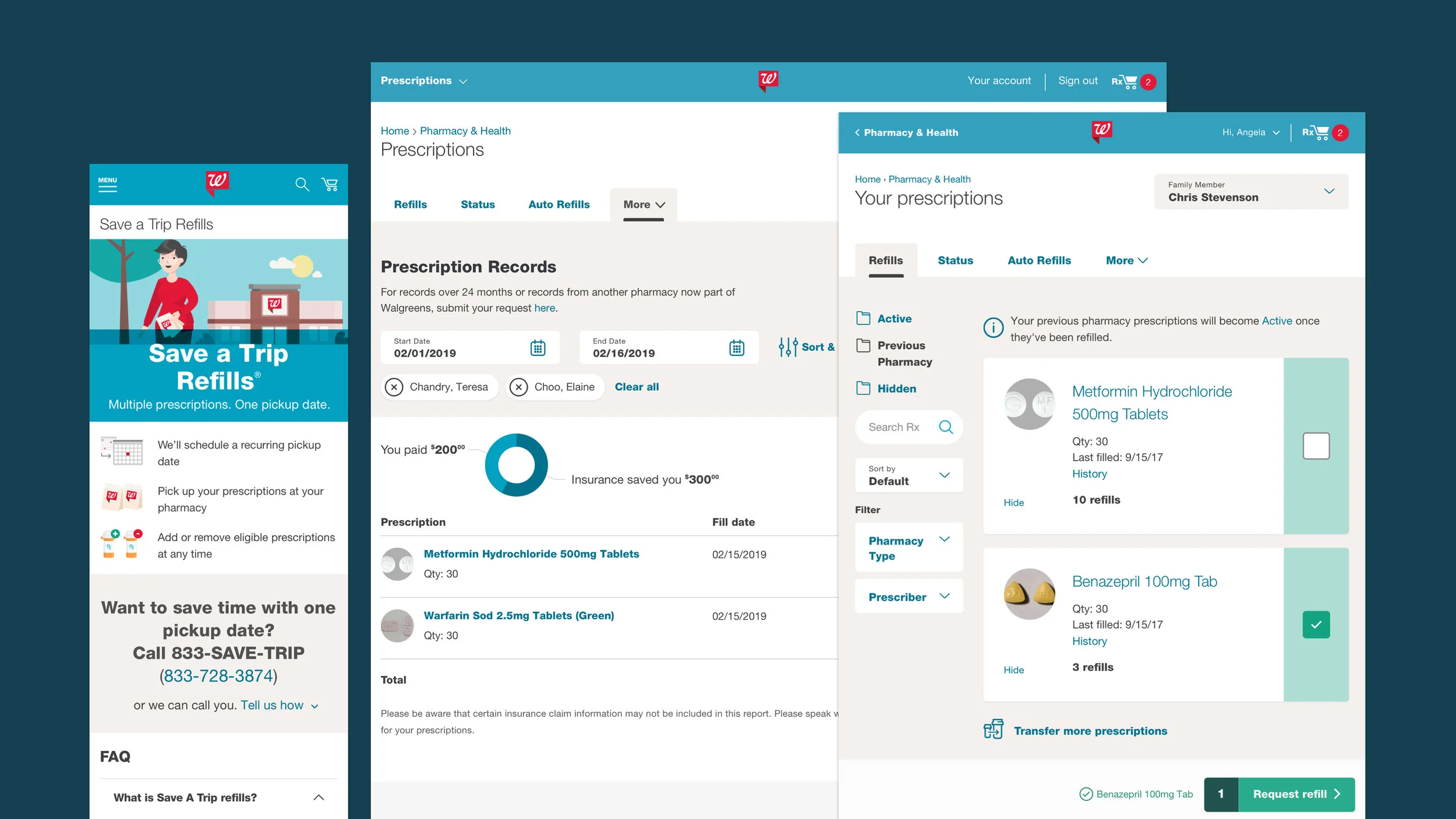Open History link under Metformin Hydrochloride
1456x819 pixels.
coord(1089,474)
